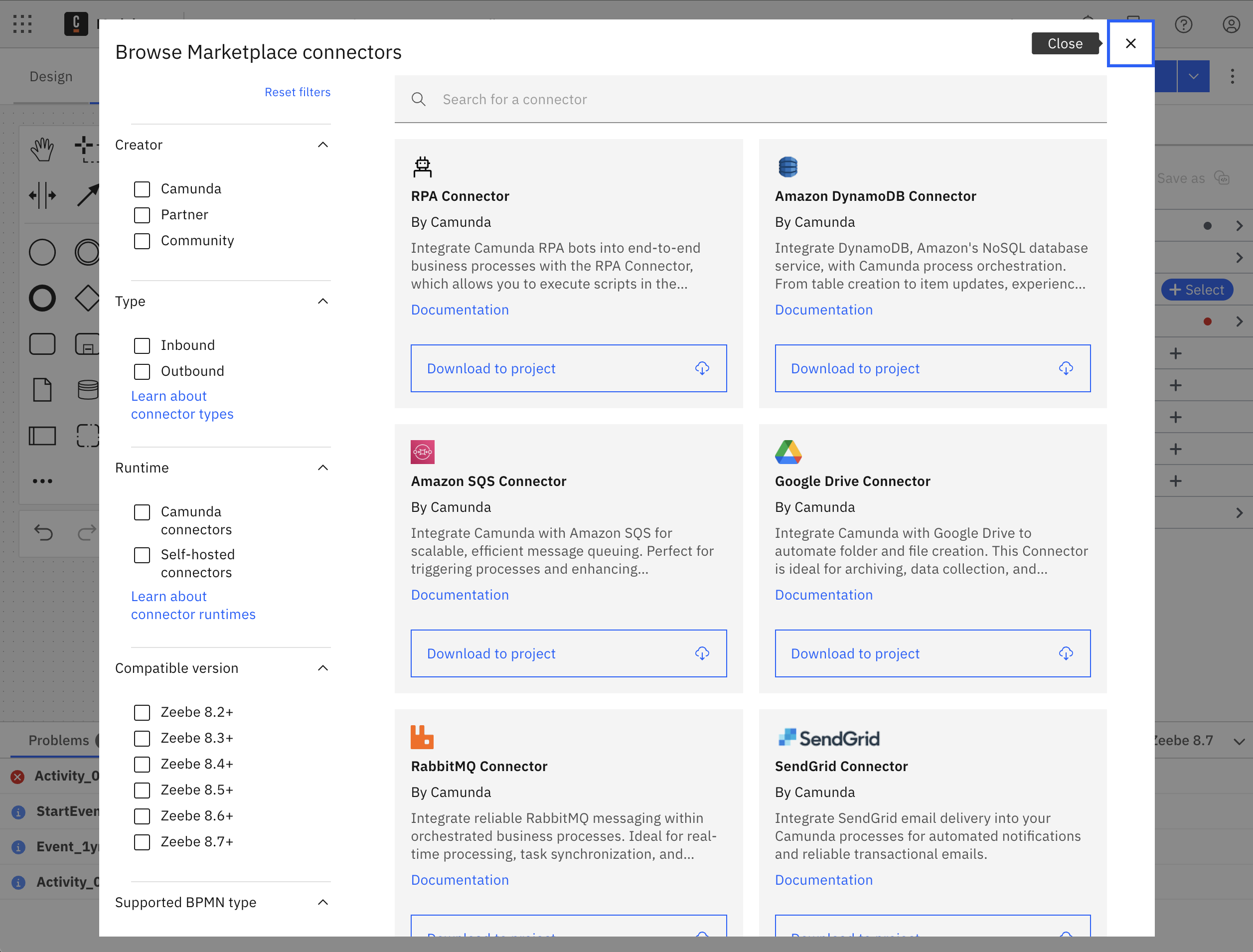The image size is (1253, 952).
Task: Activate the Space tool in palette
Action: (x=42, y=196)
